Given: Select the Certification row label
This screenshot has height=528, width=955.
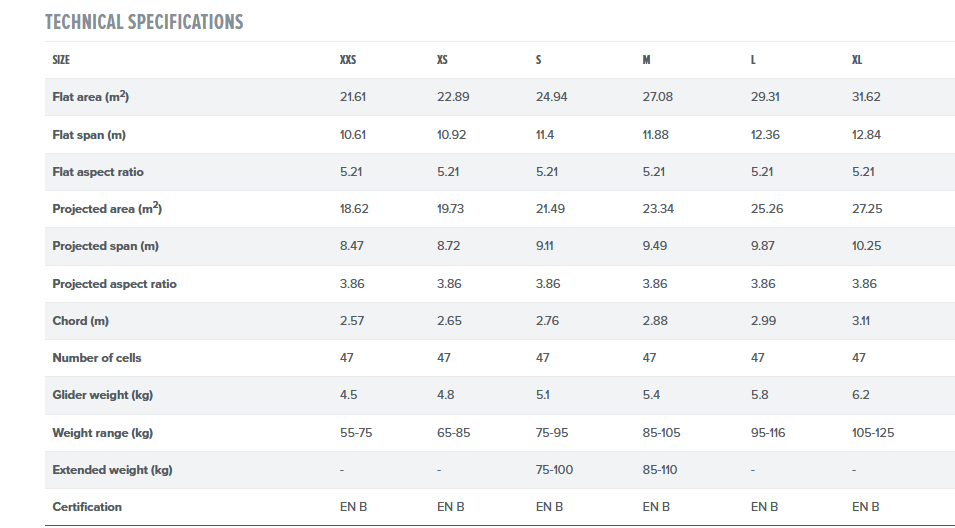Looking at the screenshot, I should [87, 507].
